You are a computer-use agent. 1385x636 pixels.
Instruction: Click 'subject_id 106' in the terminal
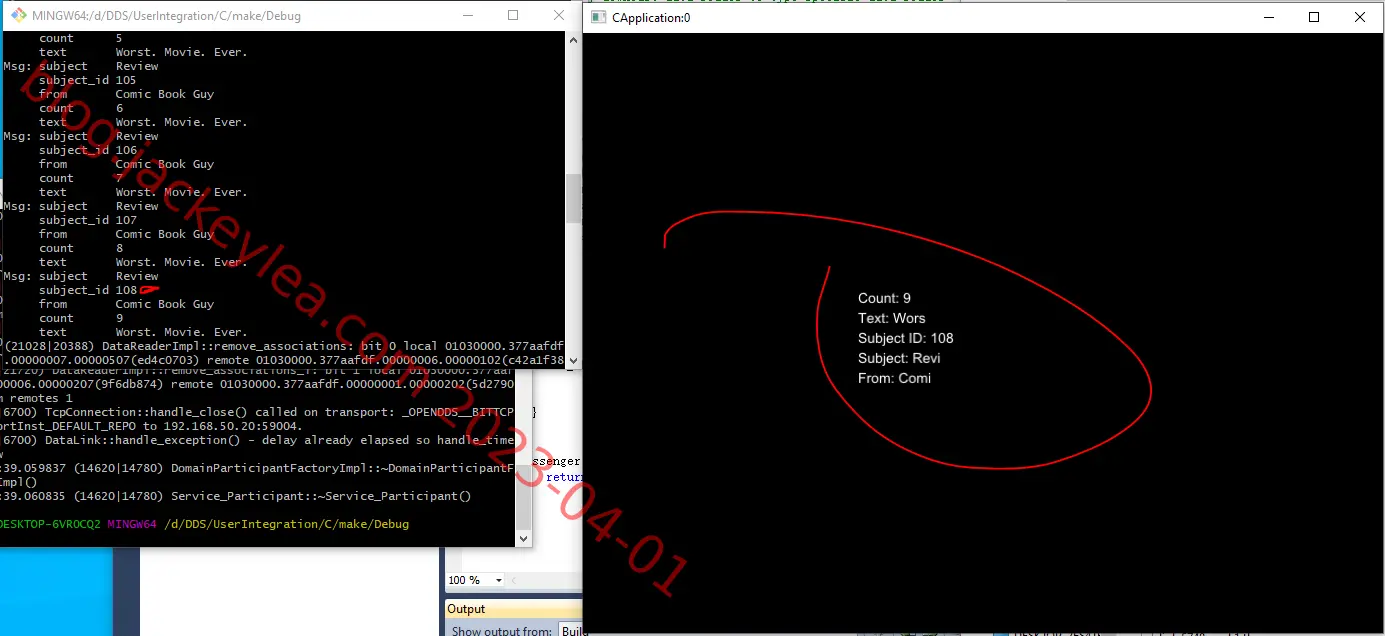[x=88, y=150]
